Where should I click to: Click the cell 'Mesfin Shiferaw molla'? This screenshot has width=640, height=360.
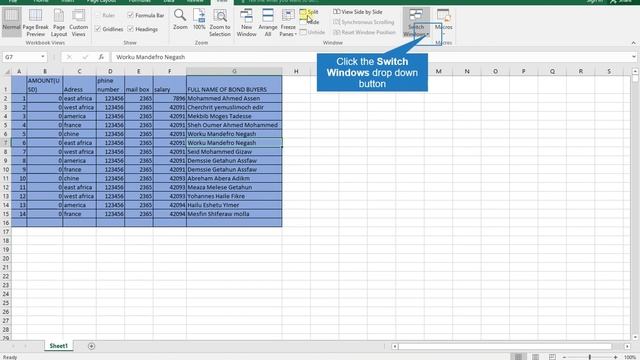(234, 214)
